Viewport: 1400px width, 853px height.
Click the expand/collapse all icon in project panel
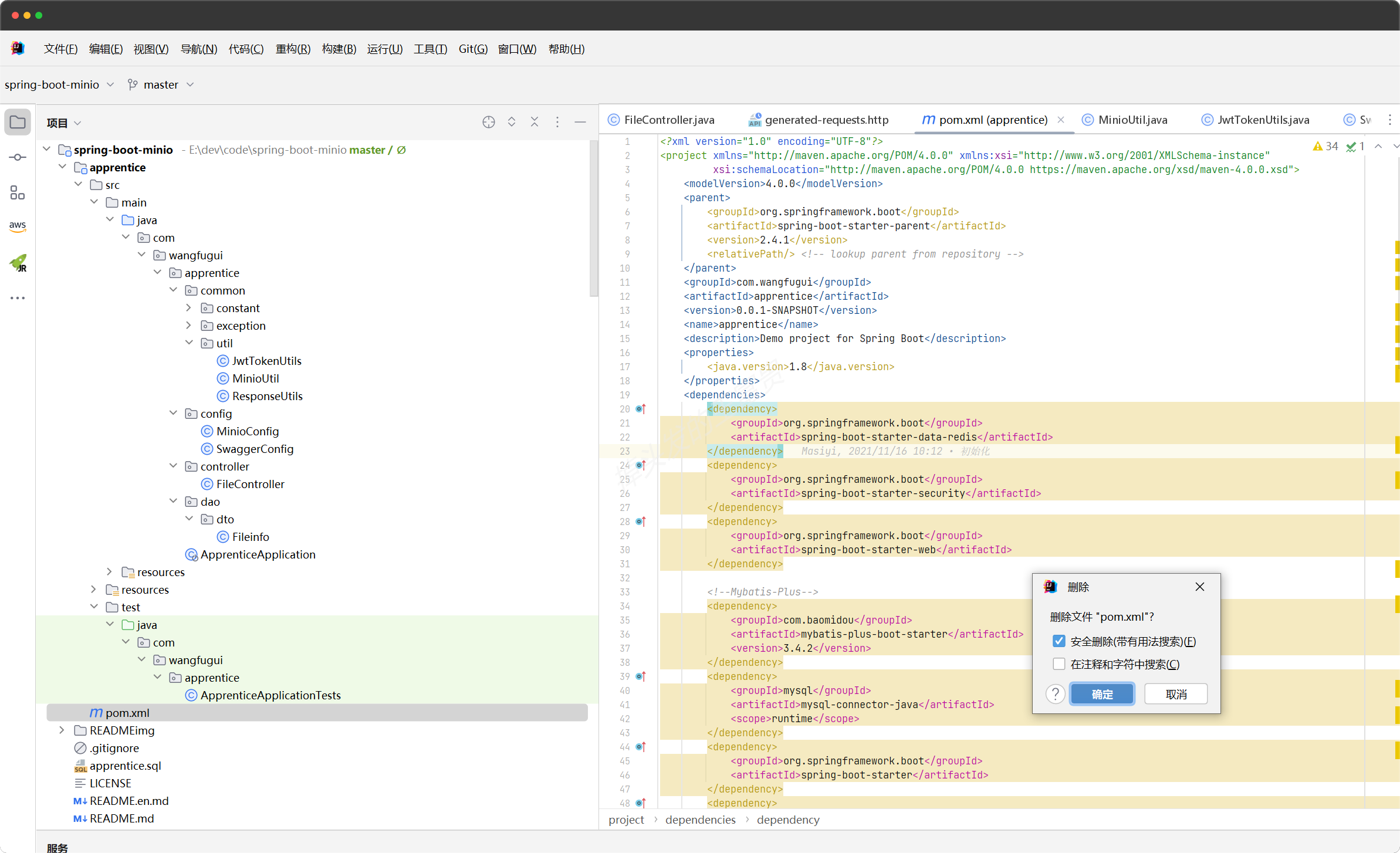tap(512, 122)
